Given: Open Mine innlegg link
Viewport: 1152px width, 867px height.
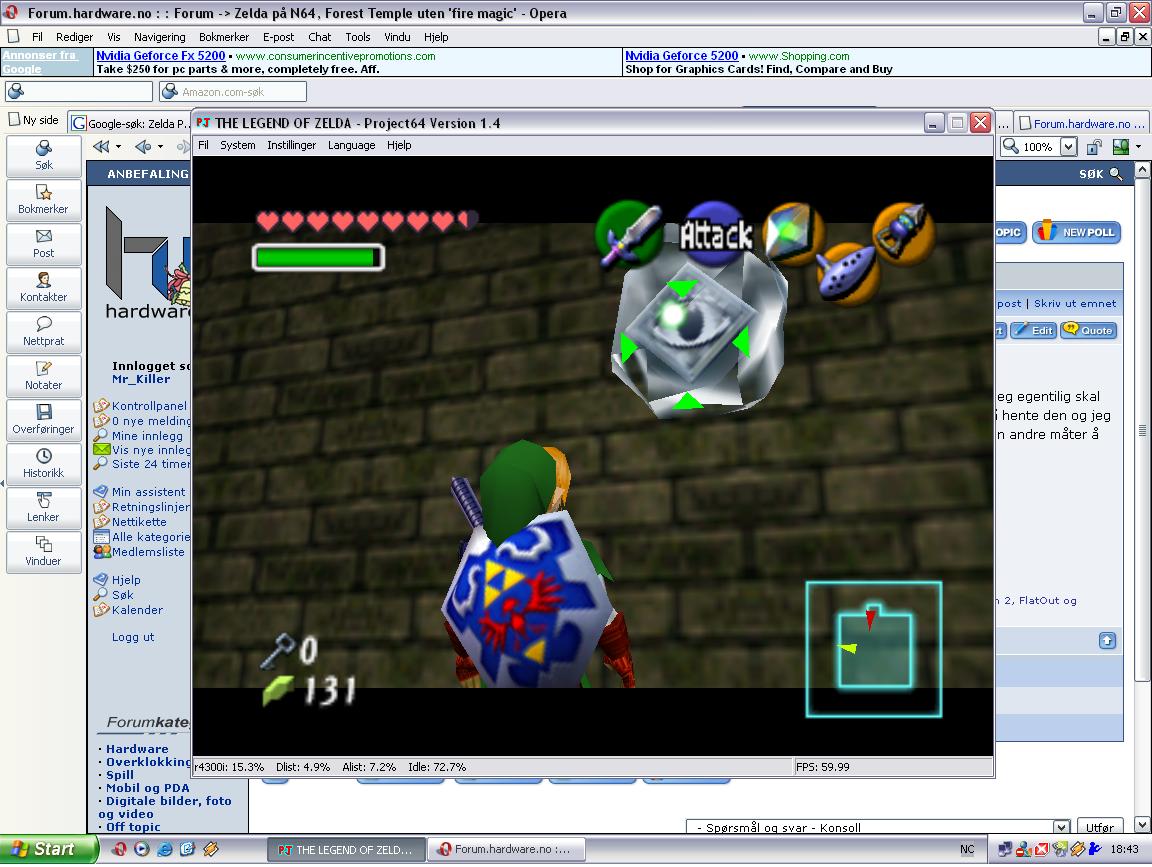Looking at the screenshot, I should point(147,436).
